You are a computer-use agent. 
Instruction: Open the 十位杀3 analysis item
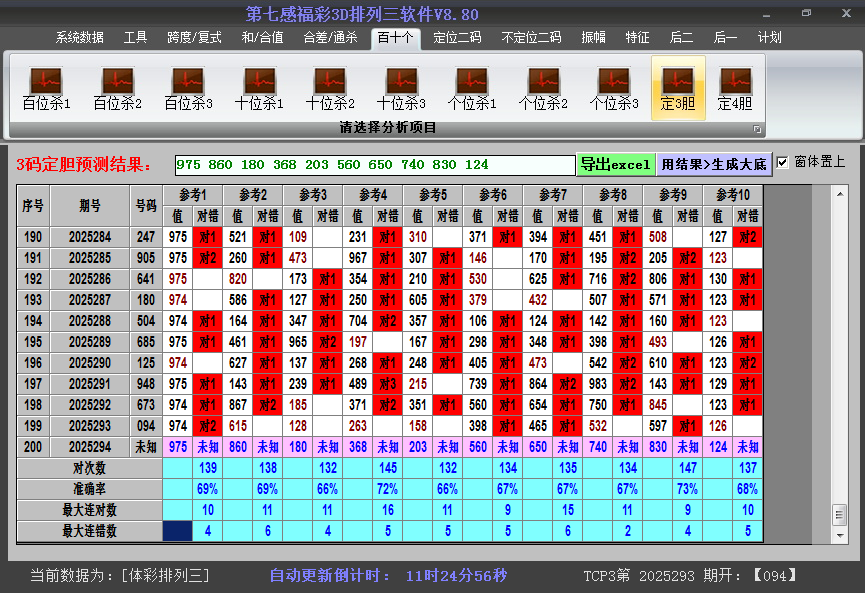coord(401,88)
